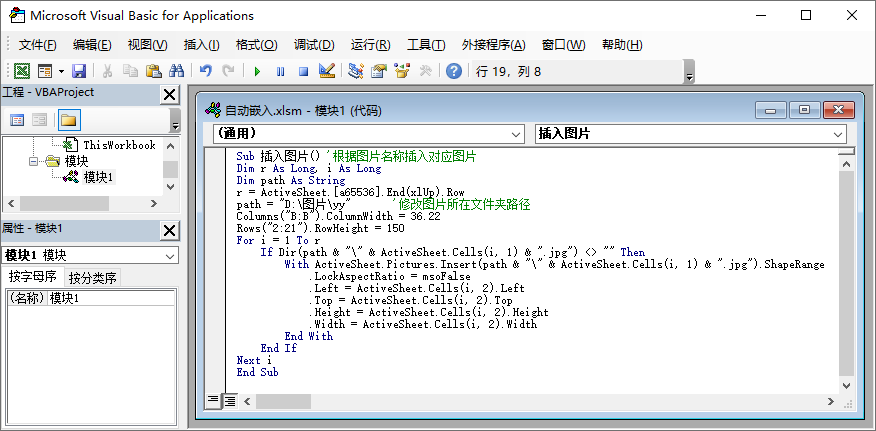Image resolution: width=876 pixels, height=431 pixels.
Task: Click the code line 'End Sub'
Action: pos(258,372)
